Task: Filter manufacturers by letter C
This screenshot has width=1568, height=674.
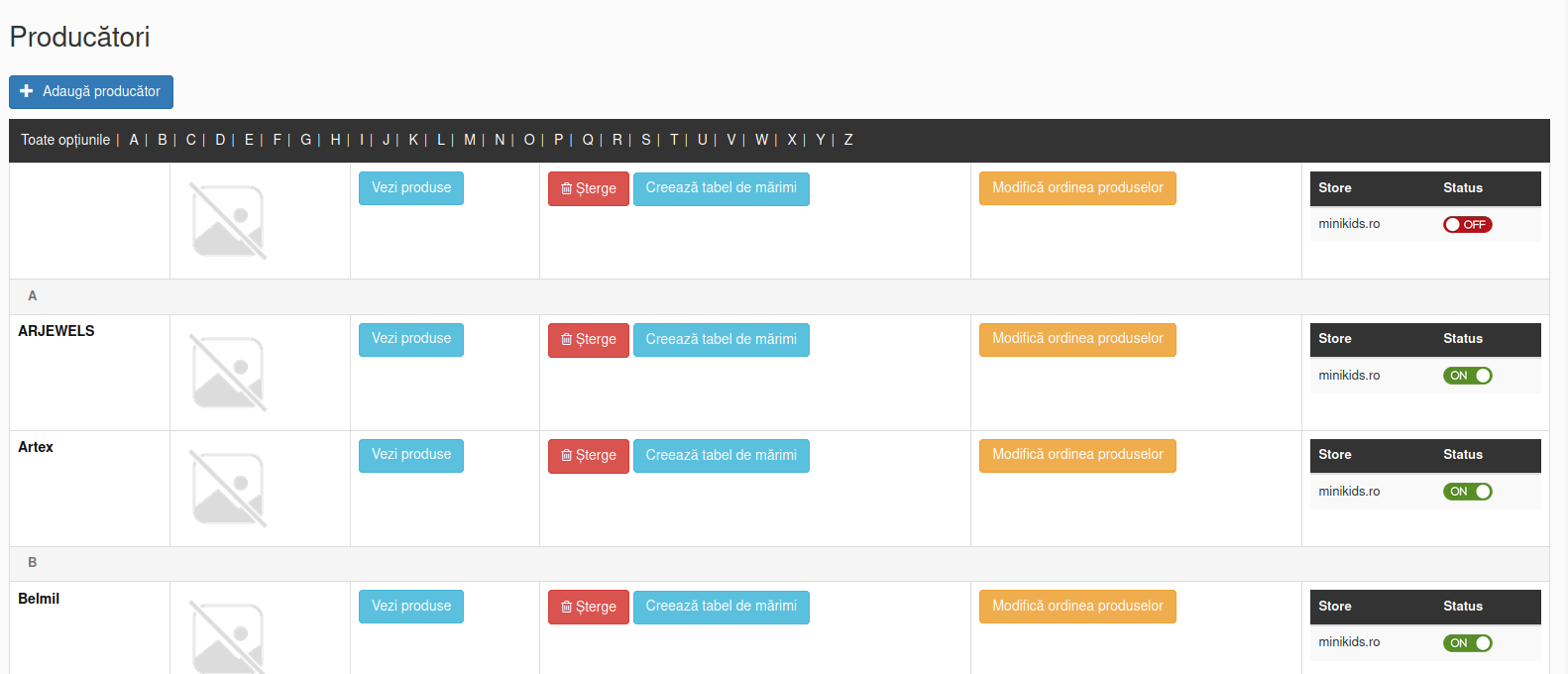Action: point(191,140)
